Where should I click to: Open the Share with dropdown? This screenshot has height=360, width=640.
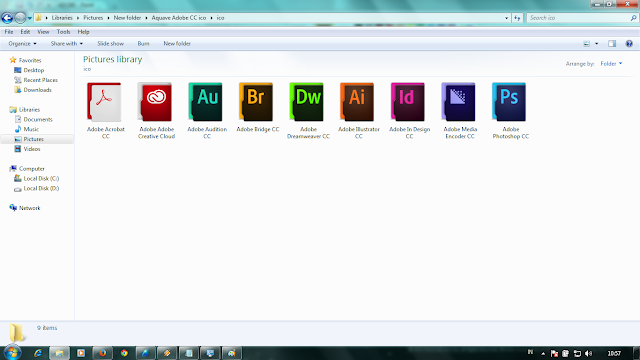[x=67, y=44]
